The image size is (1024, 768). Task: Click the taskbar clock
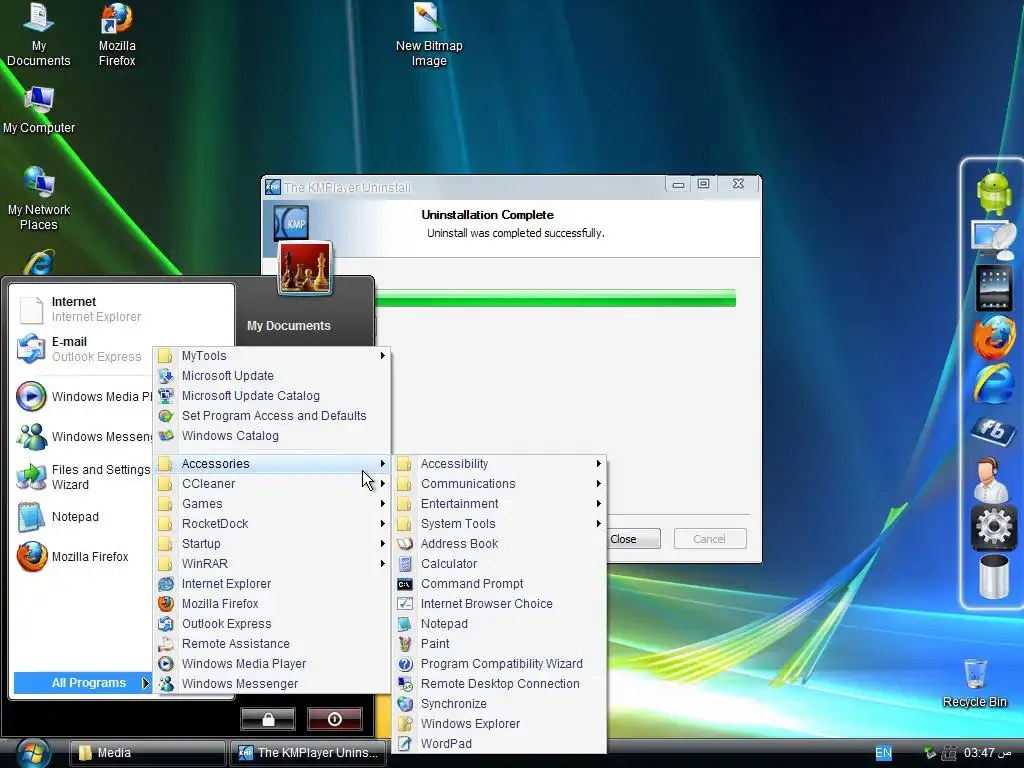coord(987,753)
